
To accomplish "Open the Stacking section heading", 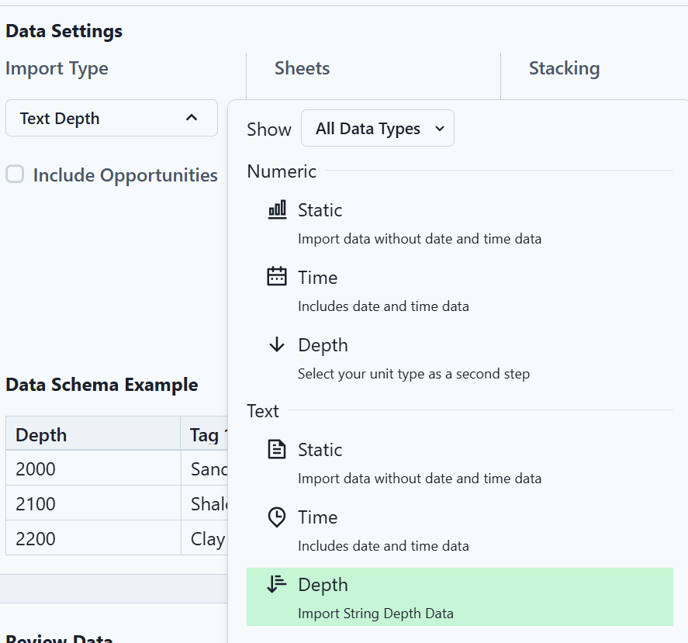I will tap(564, 68).
